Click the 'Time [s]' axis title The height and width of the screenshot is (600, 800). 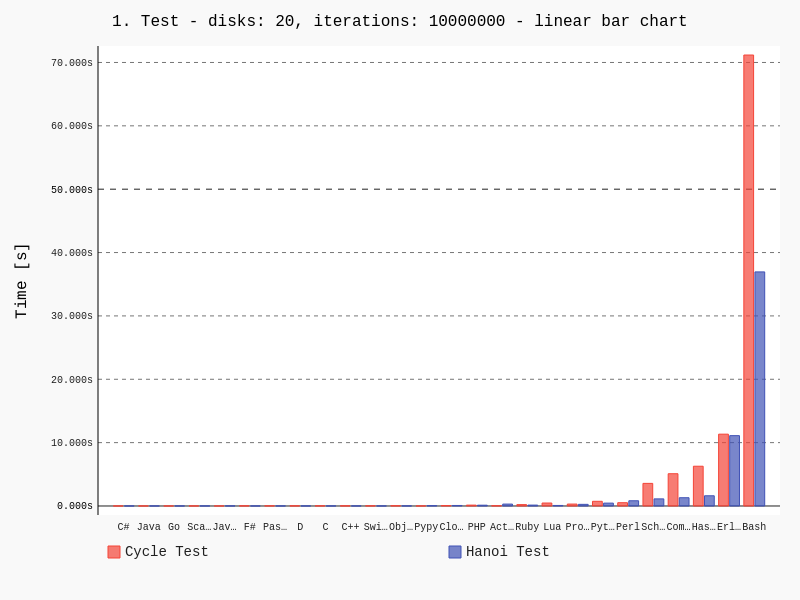point(21,282)
